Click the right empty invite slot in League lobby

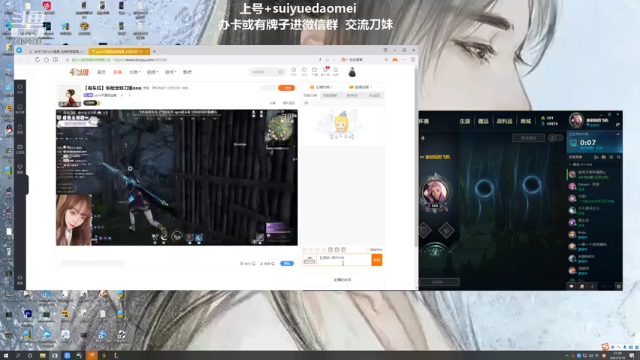[532, 185]
